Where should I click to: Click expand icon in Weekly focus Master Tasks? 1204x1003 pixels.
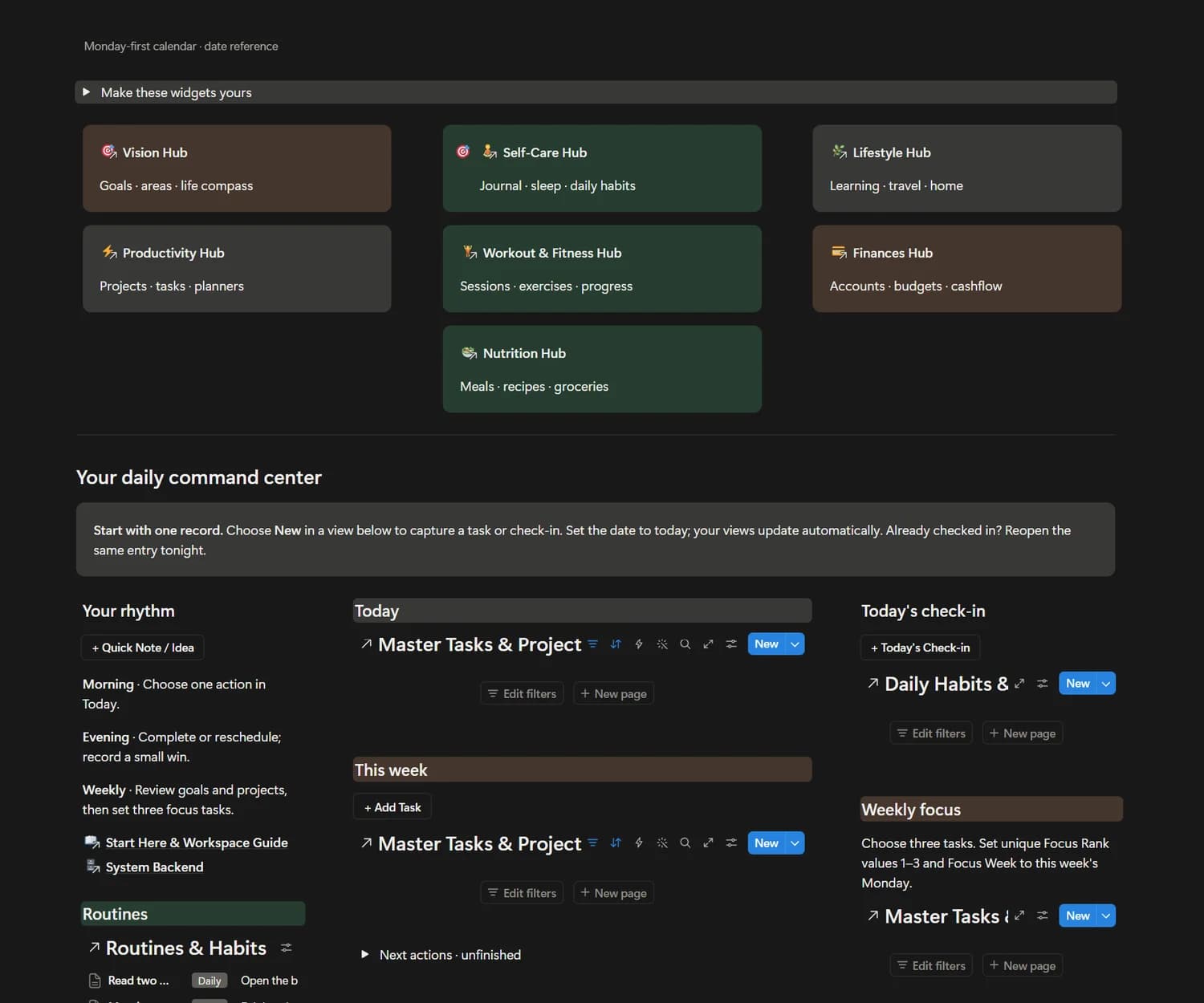click(1019, 916)
